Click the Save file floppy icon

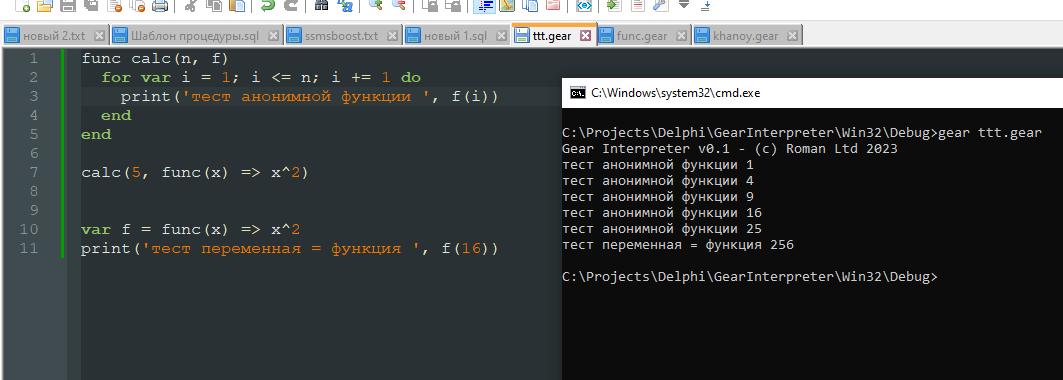pos(68,6)
